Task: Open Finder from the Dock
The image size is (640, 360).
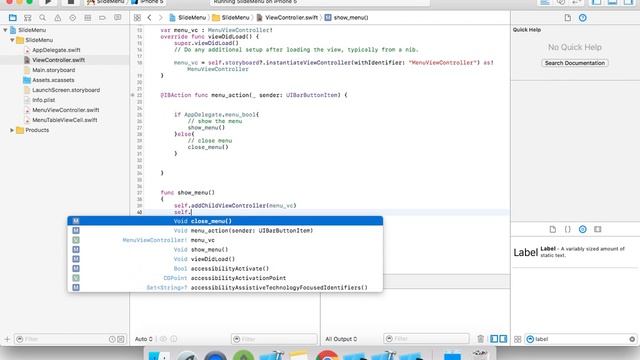Action: point(159,356)
